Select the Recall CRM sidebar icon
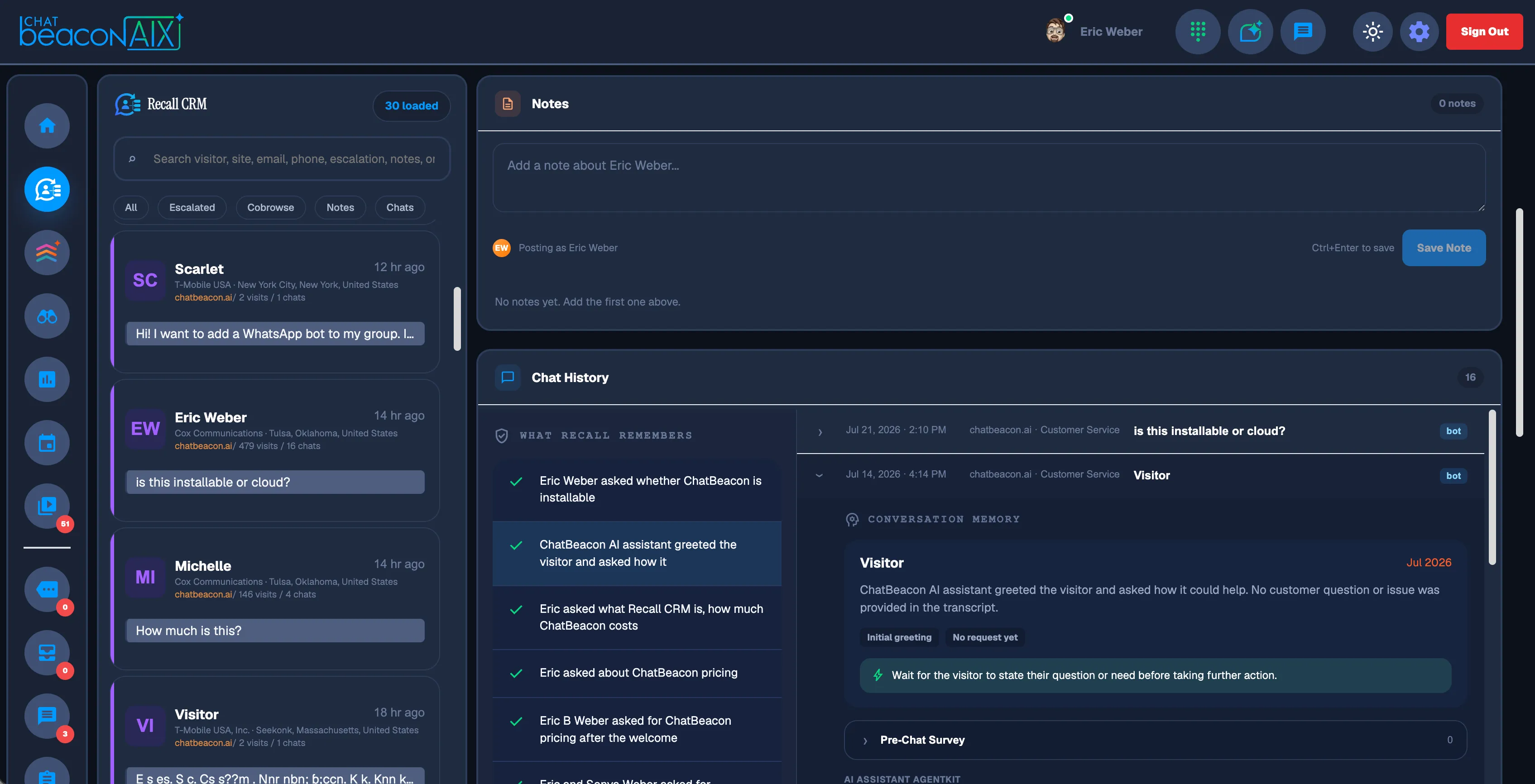 coord(47,189)
